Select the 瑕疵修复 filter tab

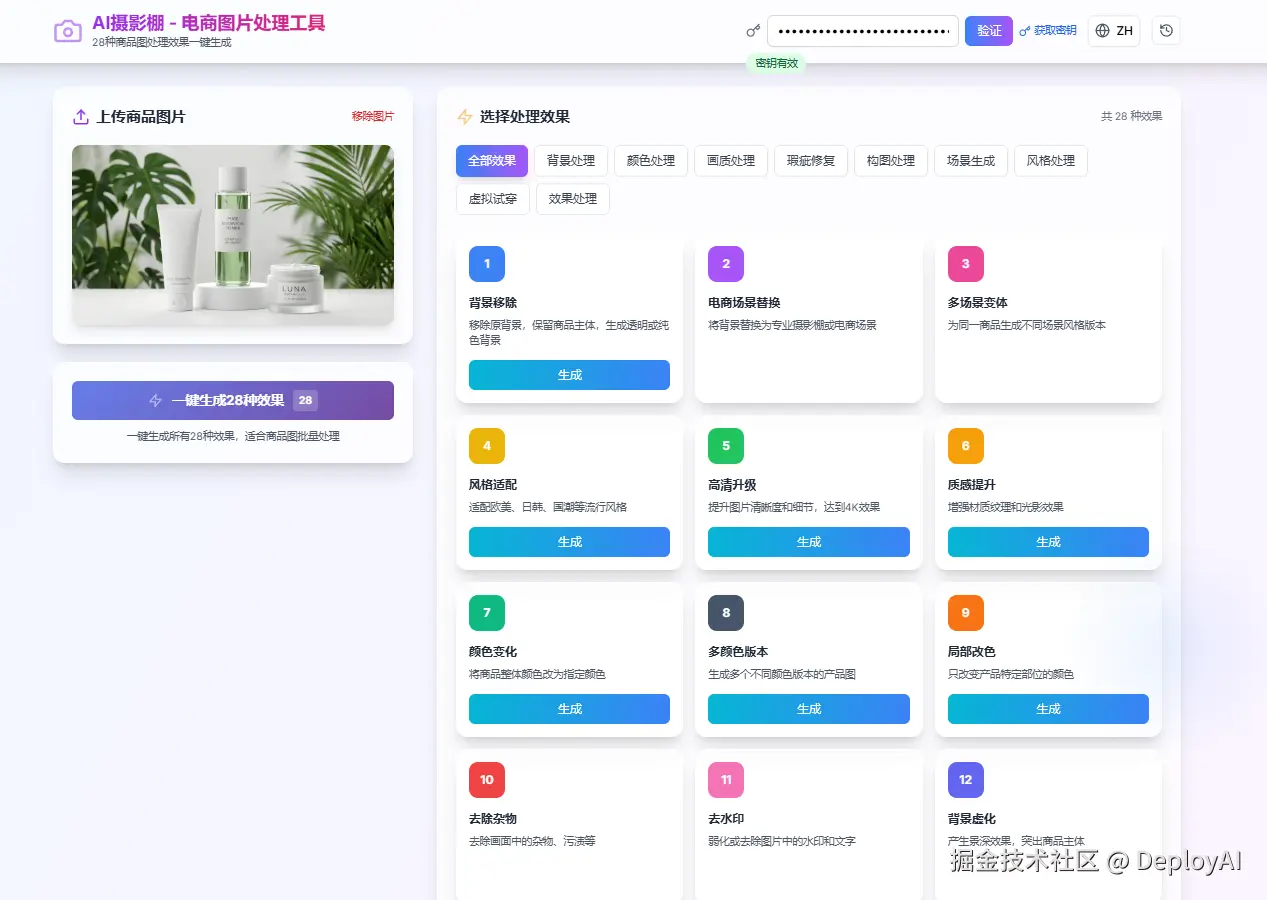811,161
